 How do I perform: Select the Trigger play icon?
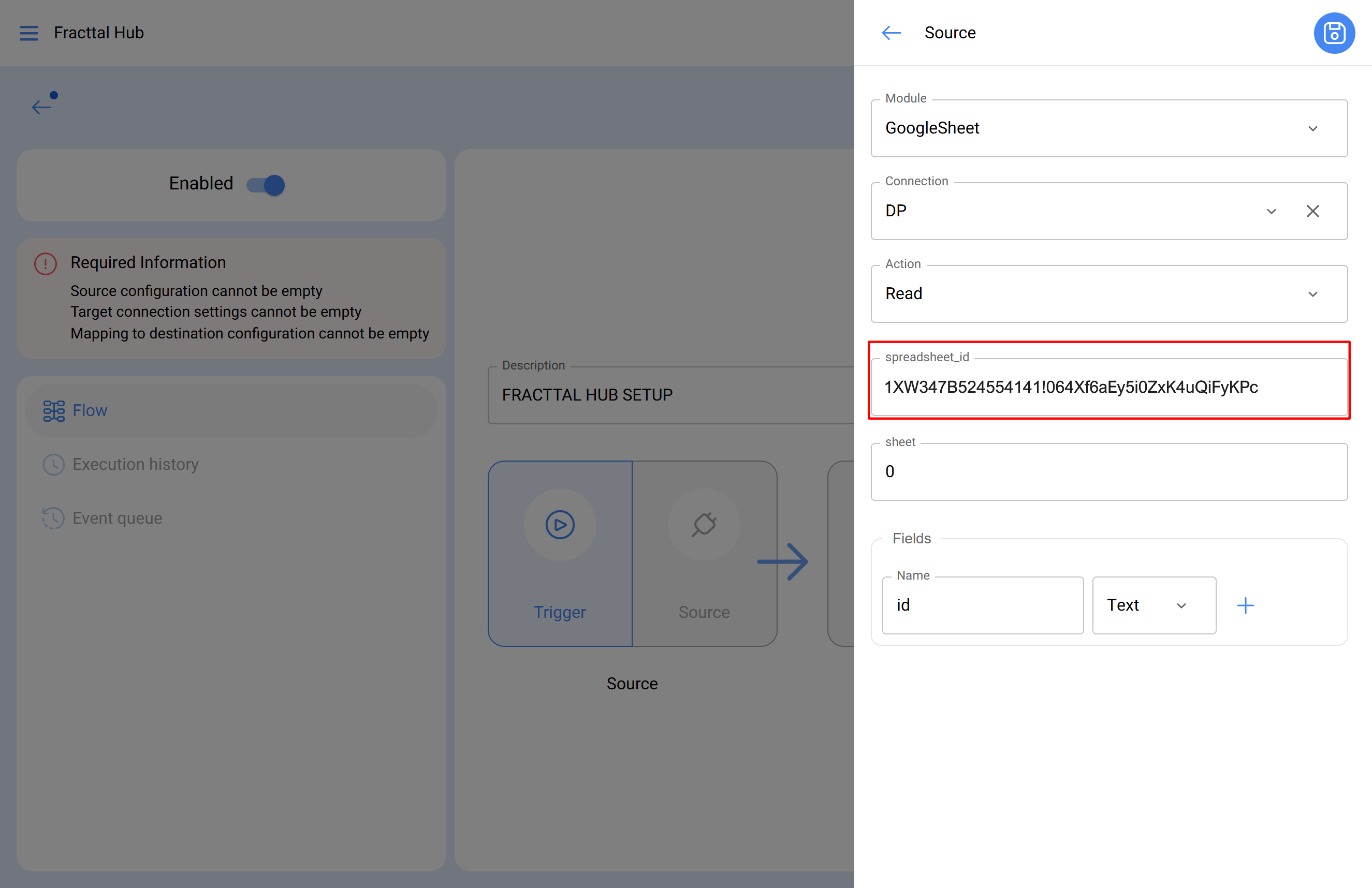coord(559,524)
